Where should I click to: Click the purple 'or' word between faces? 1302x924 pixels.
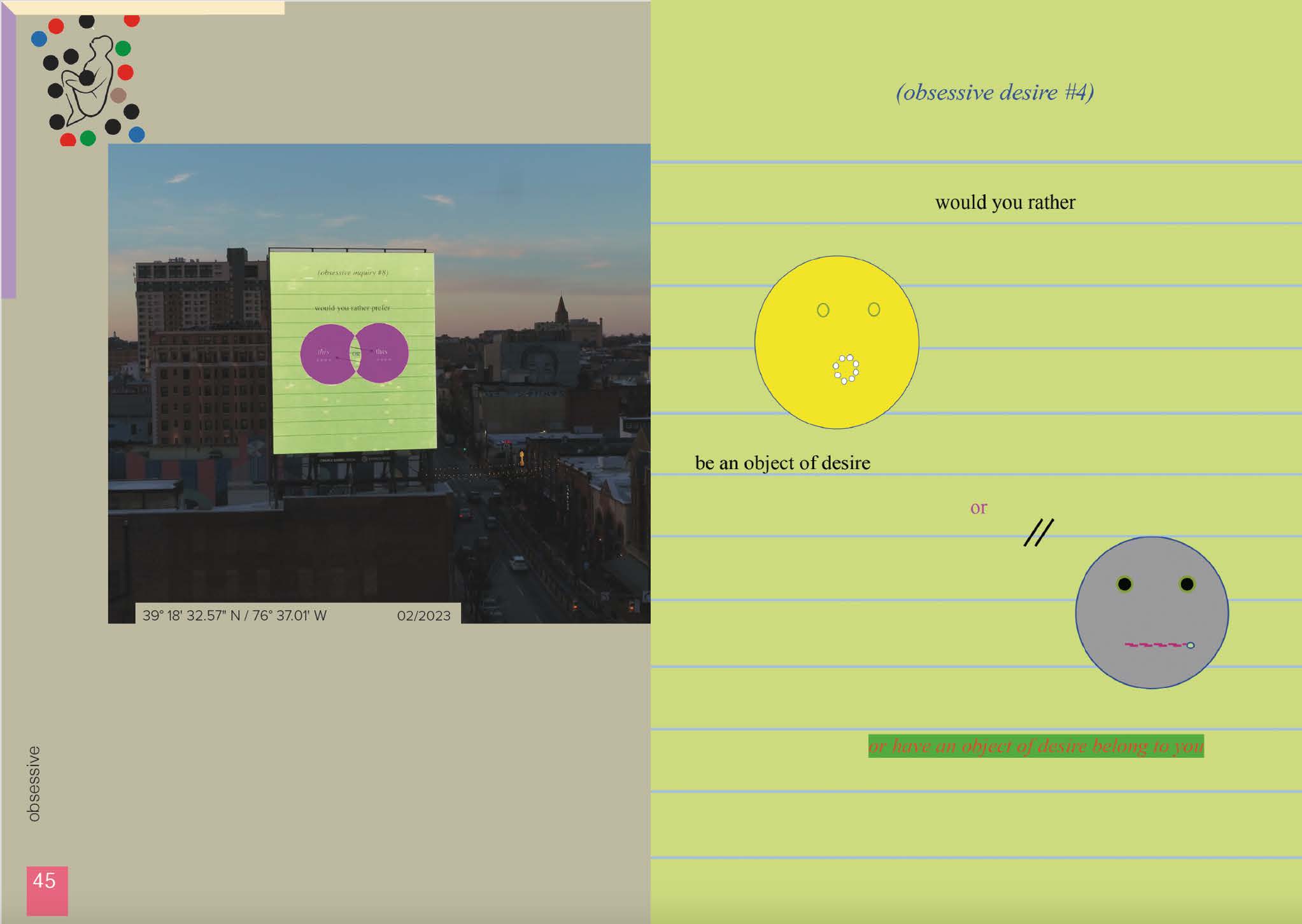click(979, 508)
